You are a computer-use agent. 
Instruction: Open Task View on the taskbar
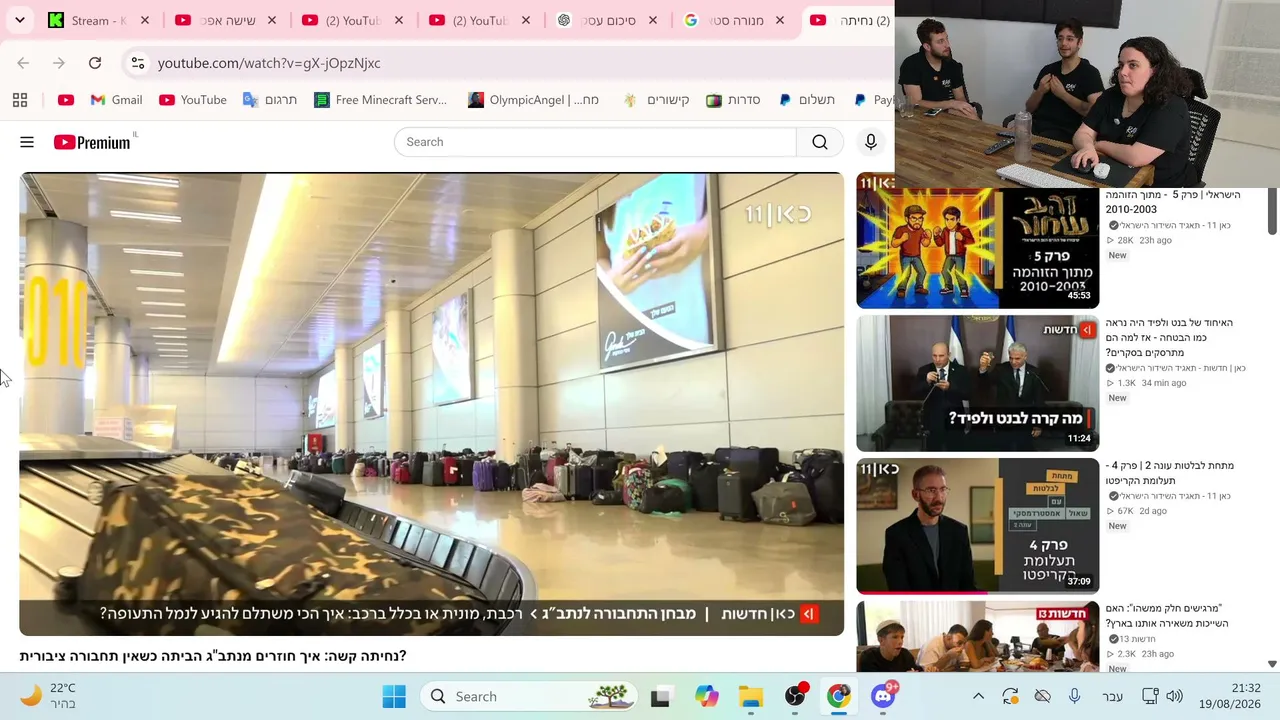coord(660,697)
